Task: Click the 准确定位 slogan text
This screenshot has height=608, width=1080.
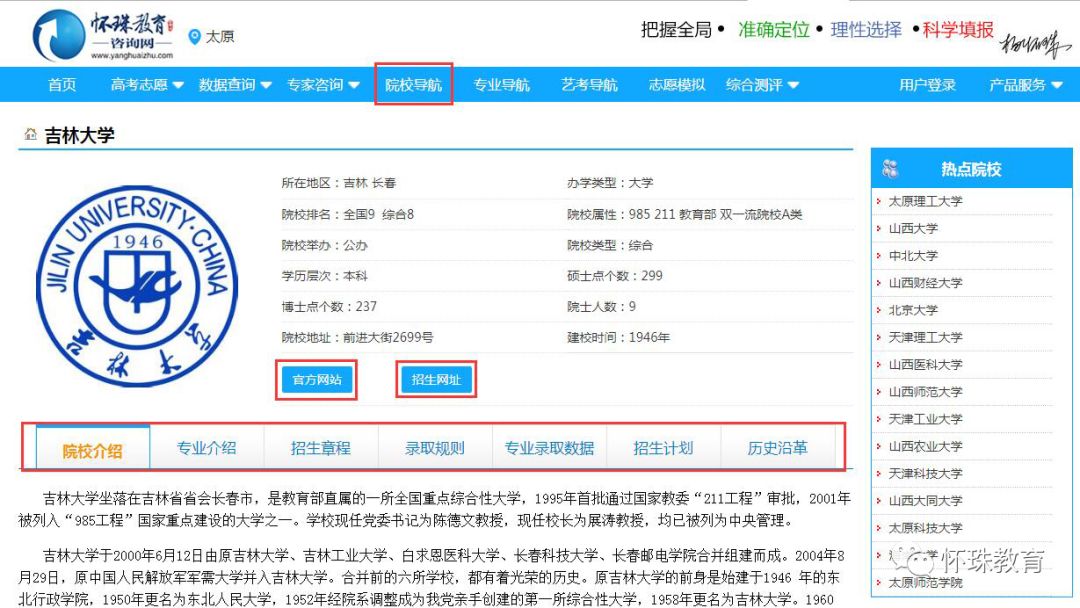Action: coord(773,30)
